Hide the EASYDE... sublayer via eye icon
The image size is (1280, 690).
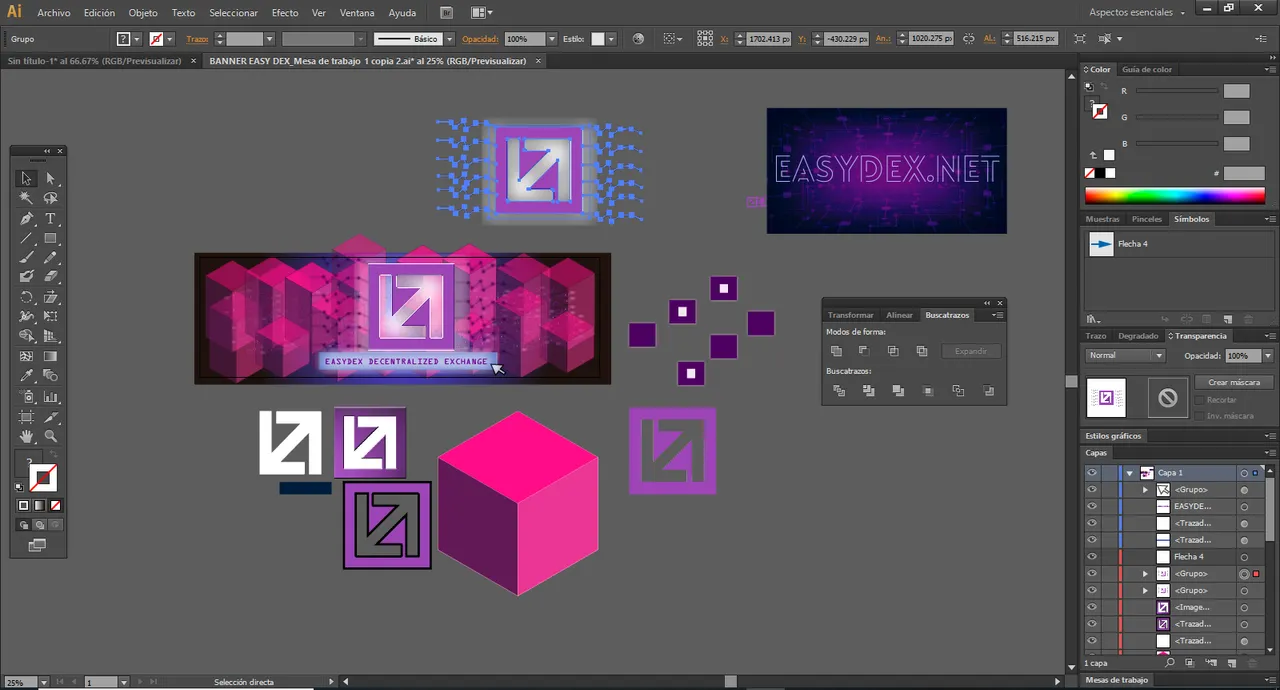(x=1092, y=506)
